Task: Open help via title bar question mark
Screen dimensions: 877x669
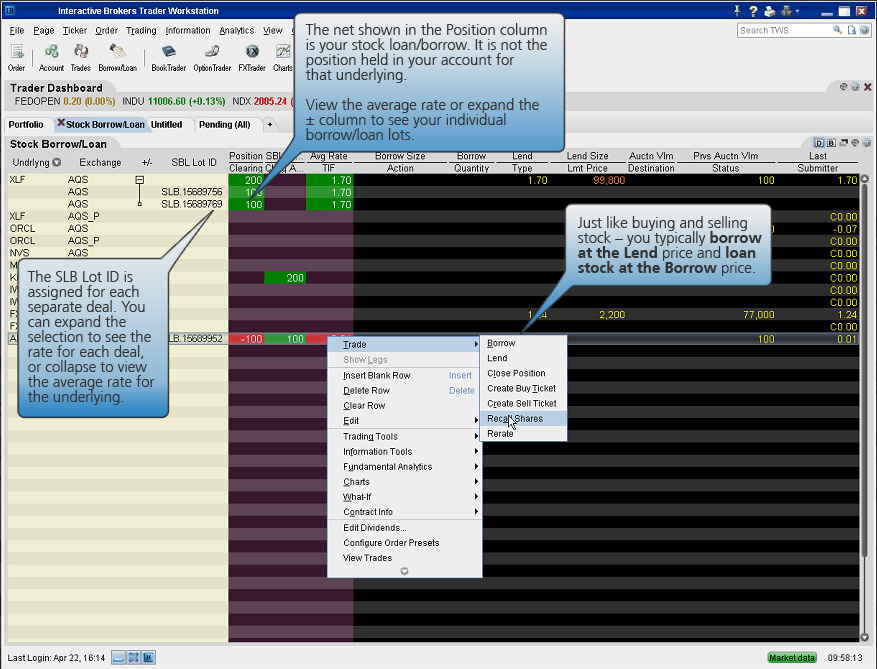Action: pyautogui.click(x=753, y=11)
